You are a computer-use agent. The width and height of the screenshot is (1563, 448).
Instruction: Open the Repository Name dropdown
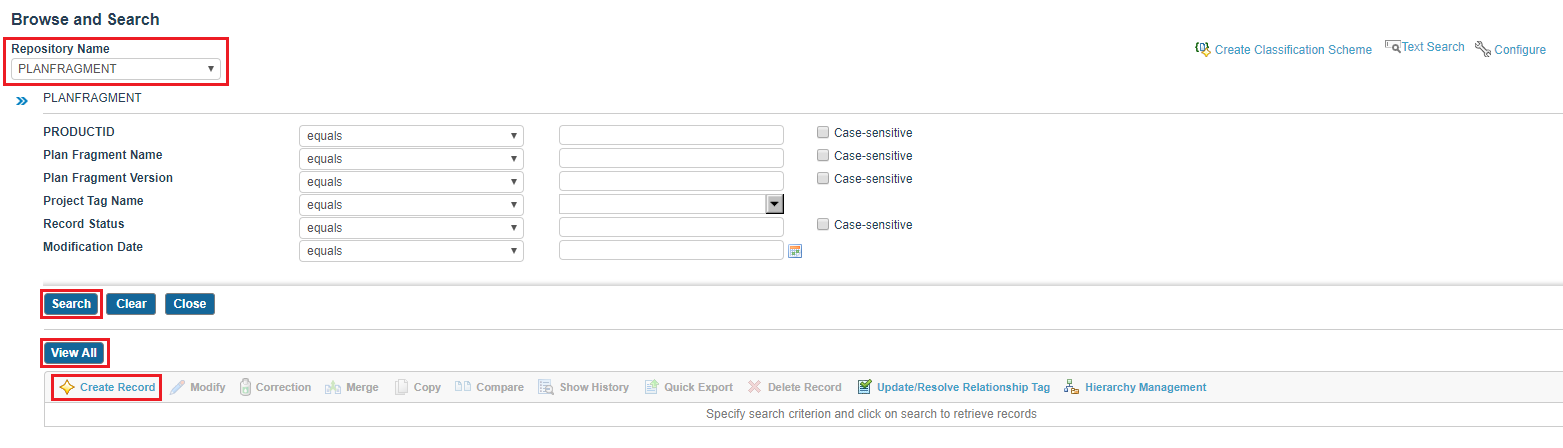[x=116, y=69]
